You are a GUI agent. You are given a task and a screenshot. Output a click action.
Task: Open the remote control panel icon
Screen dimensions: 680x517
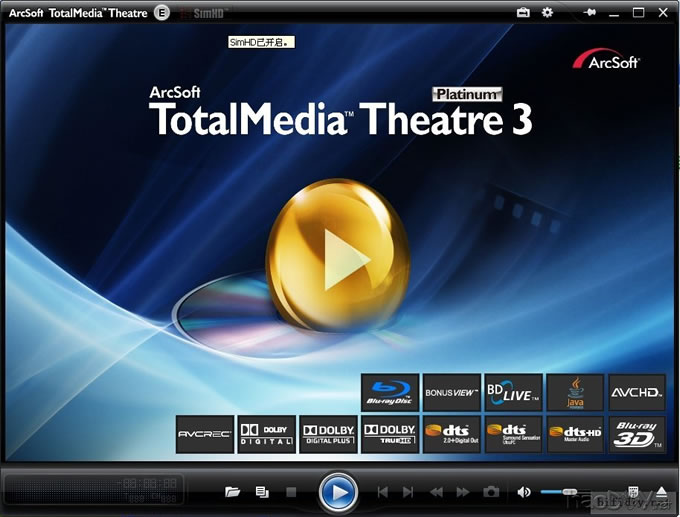(633, 492)
